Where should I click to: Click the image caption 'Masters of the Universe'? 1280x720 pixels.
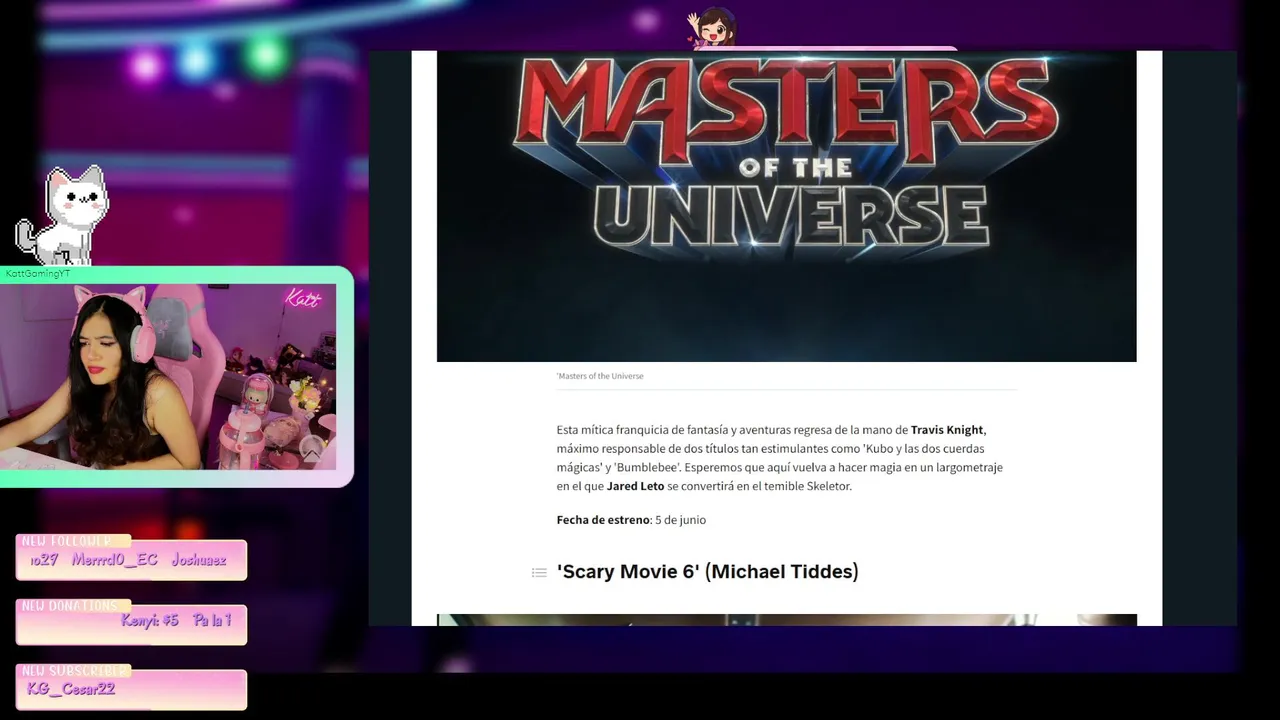pyautogui.click(x=600, y=376)
